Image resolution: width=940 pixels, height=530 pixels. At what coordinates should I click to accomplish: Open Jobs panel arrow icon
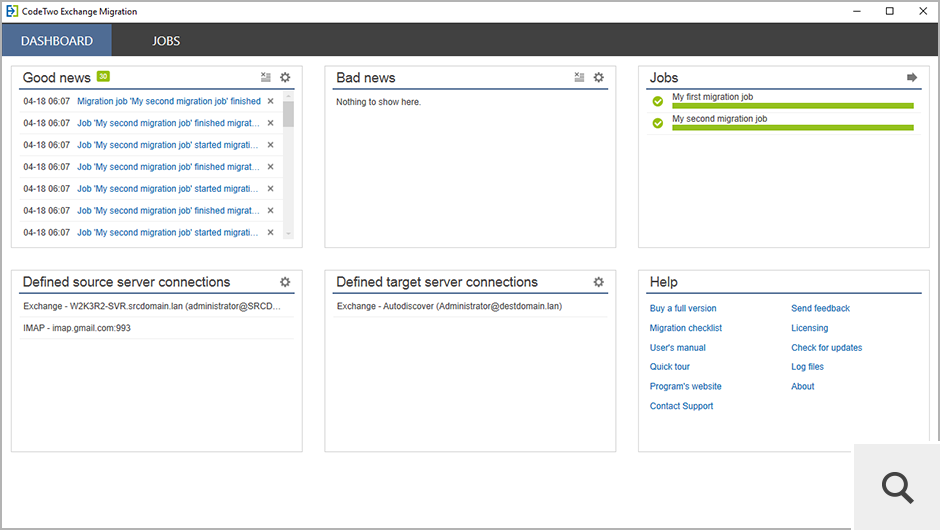[x=912, y=77]
